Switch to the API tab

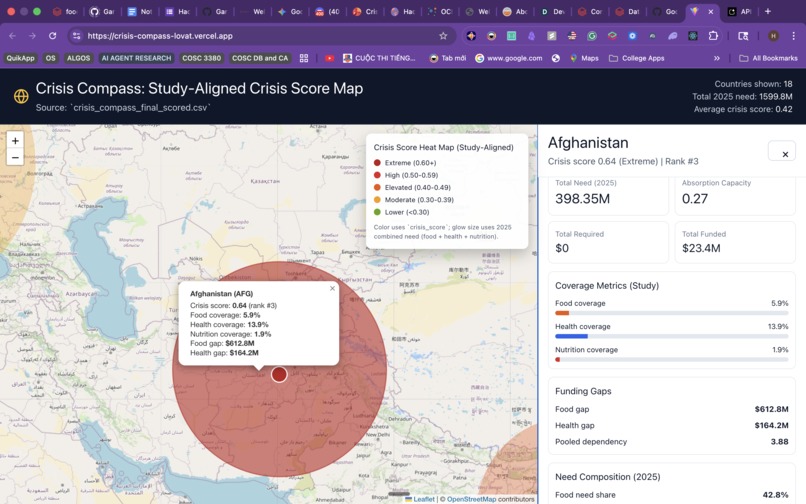739,11
